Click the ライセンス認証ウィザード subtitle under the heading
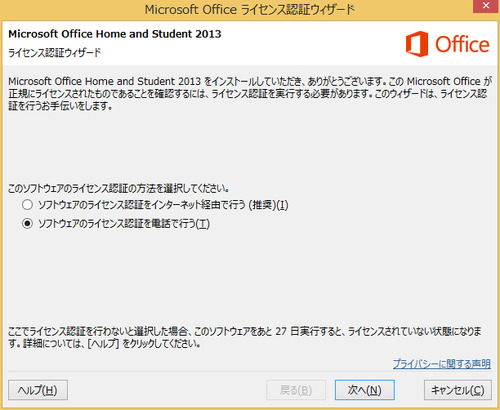Viewport: 500px width, 410px height. 54,53
